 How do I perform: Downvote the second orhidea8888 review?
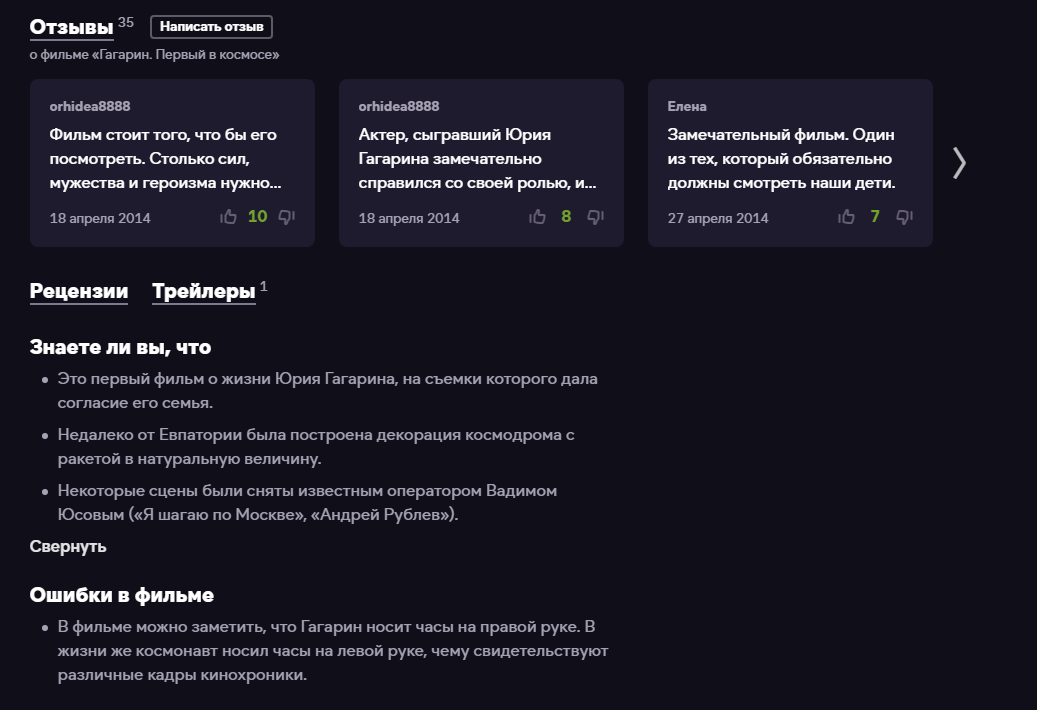pos(595,216)
